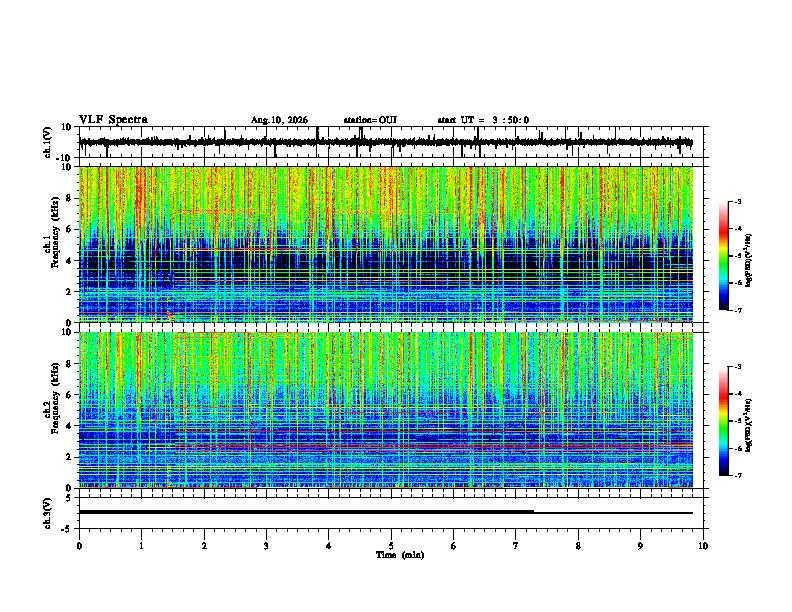This screenshot has height=612, width=792.
Task: Select the ch.2 'Frequency (kHz)' axis label
Action: (x=55, y=398)
